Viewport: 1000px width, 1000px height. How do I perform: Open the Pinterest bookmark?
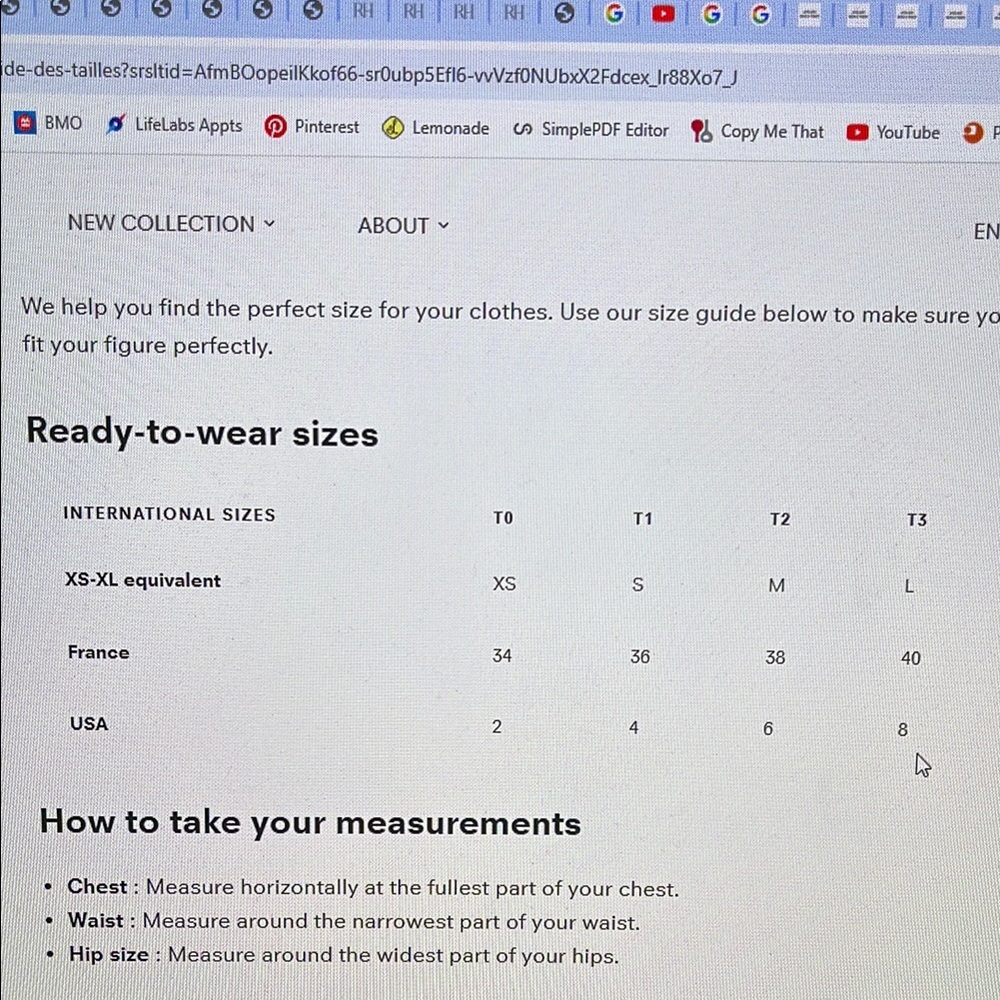[312, 127]
